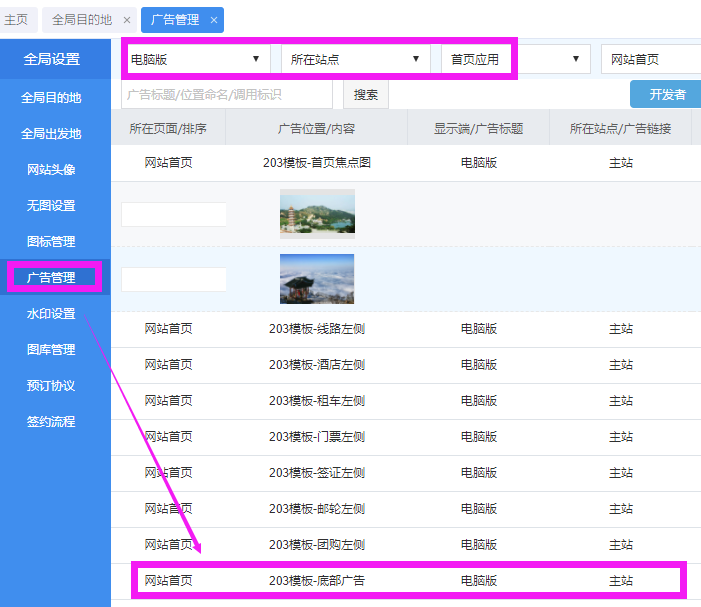701x607 pixels.
Task: Close the 全局目的地 tab
Action: 126,20
